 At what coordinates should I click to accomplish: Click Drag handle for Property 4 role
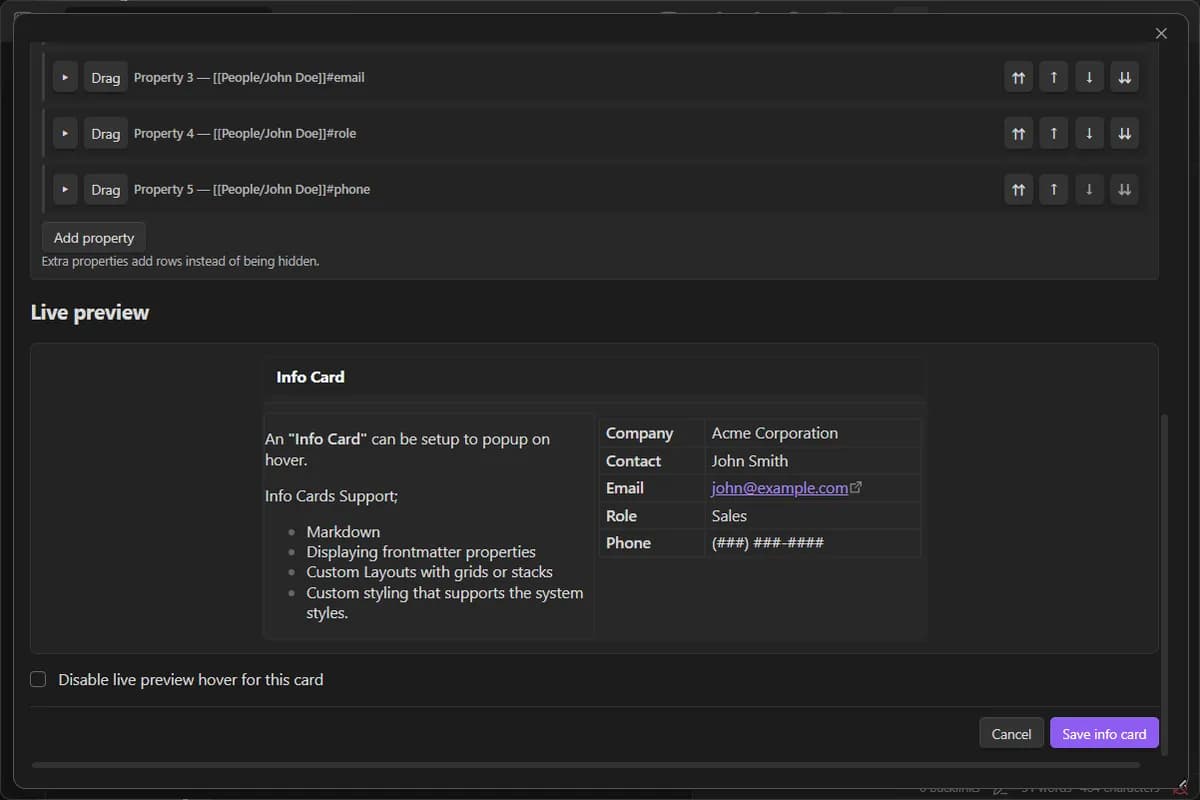105,133
